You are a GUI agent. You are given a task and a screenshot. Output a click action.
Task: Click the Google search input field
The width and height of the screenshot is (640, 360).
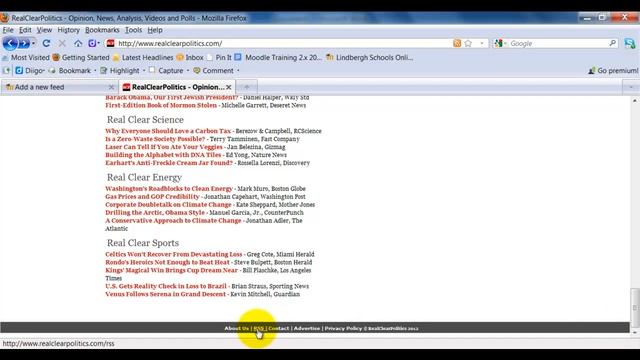[x=557, y=43]
